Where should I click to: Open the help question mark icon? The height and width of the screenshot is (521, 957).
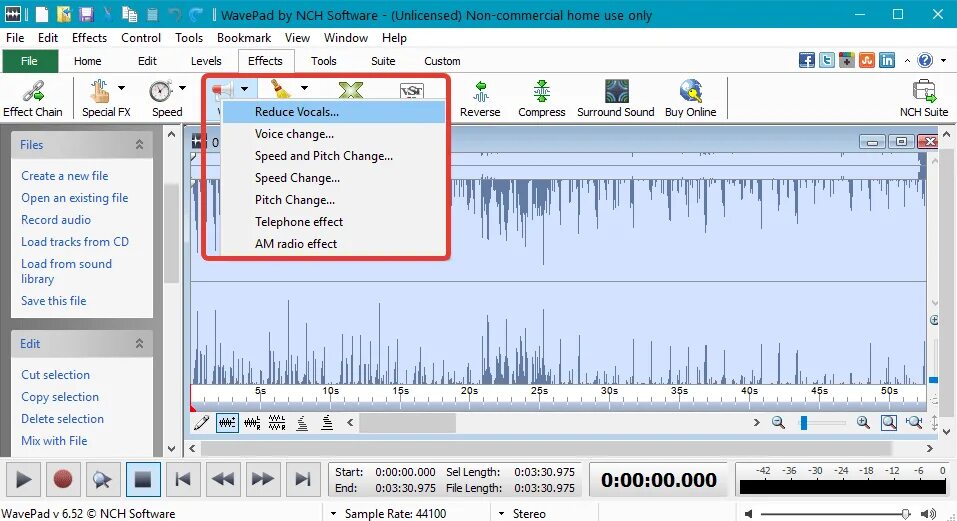pos(925,60)
